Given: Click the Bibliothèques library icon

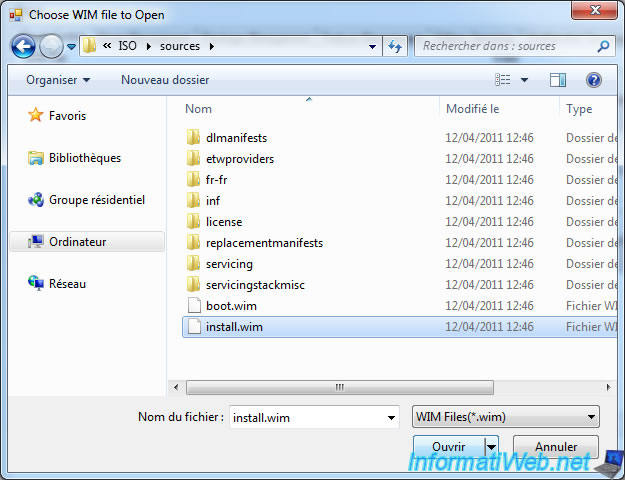Looking at the screenshot, I should pyautogui.click(x=35, y=158).
